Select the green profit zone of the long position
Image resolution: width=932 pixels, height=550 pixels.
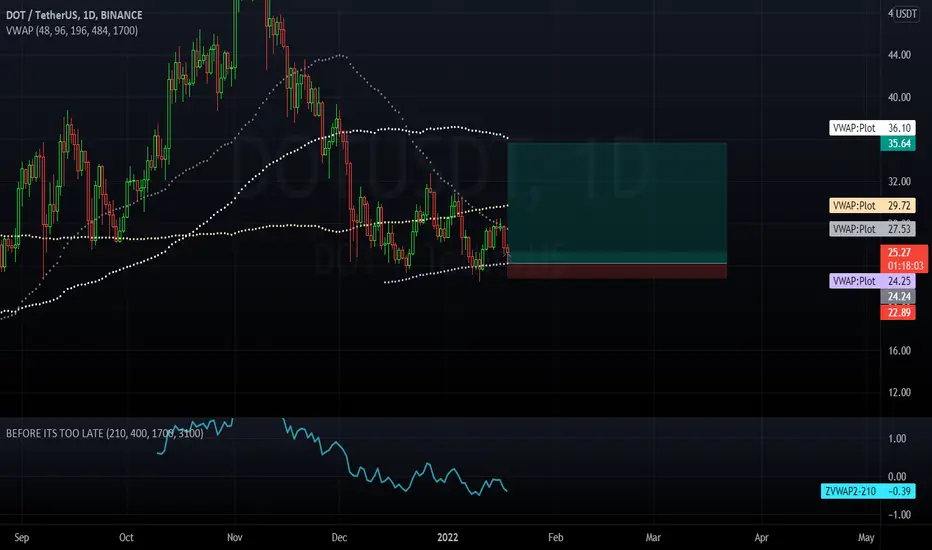click(617, 203)
